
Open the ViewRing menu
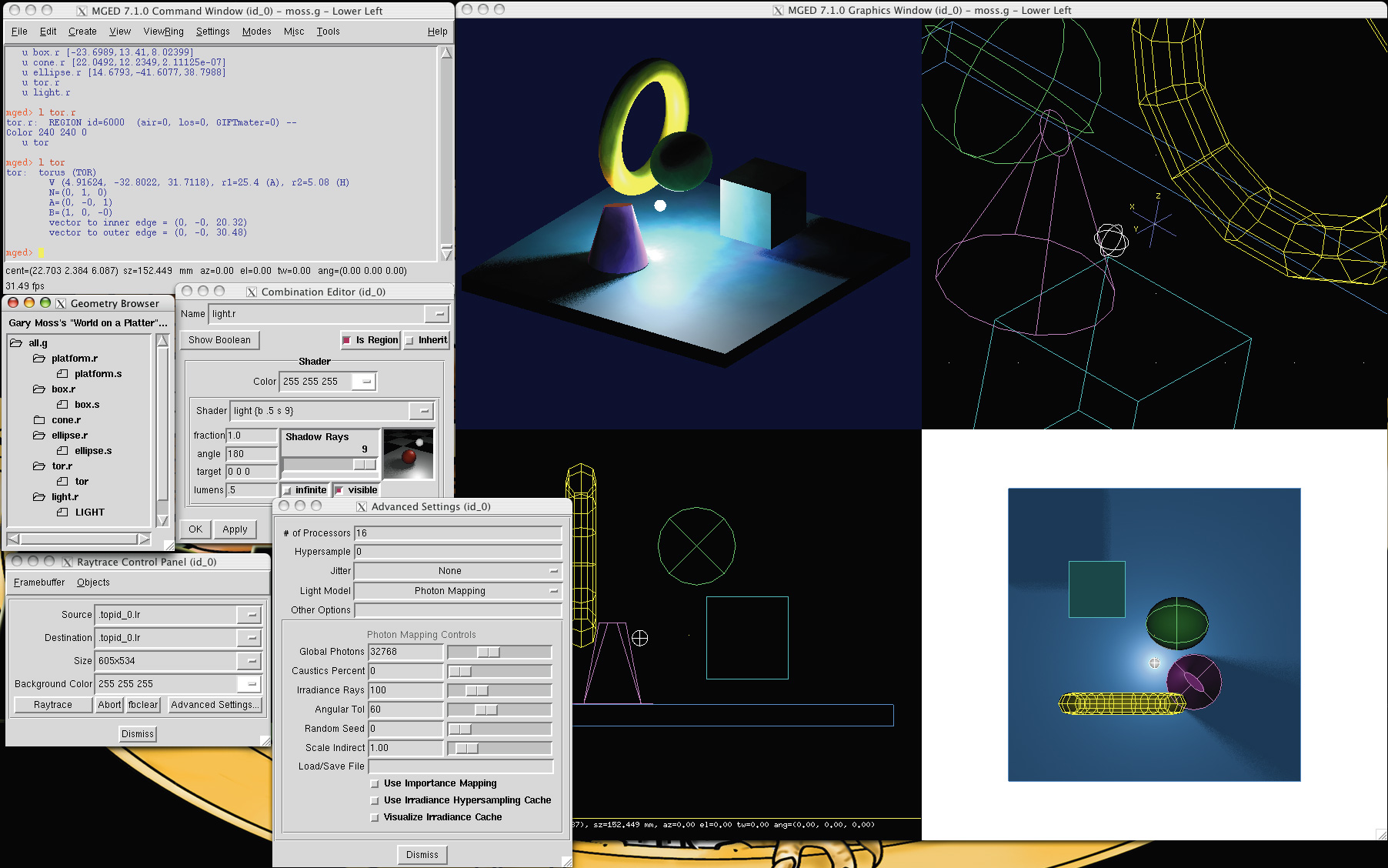point(163,32)
